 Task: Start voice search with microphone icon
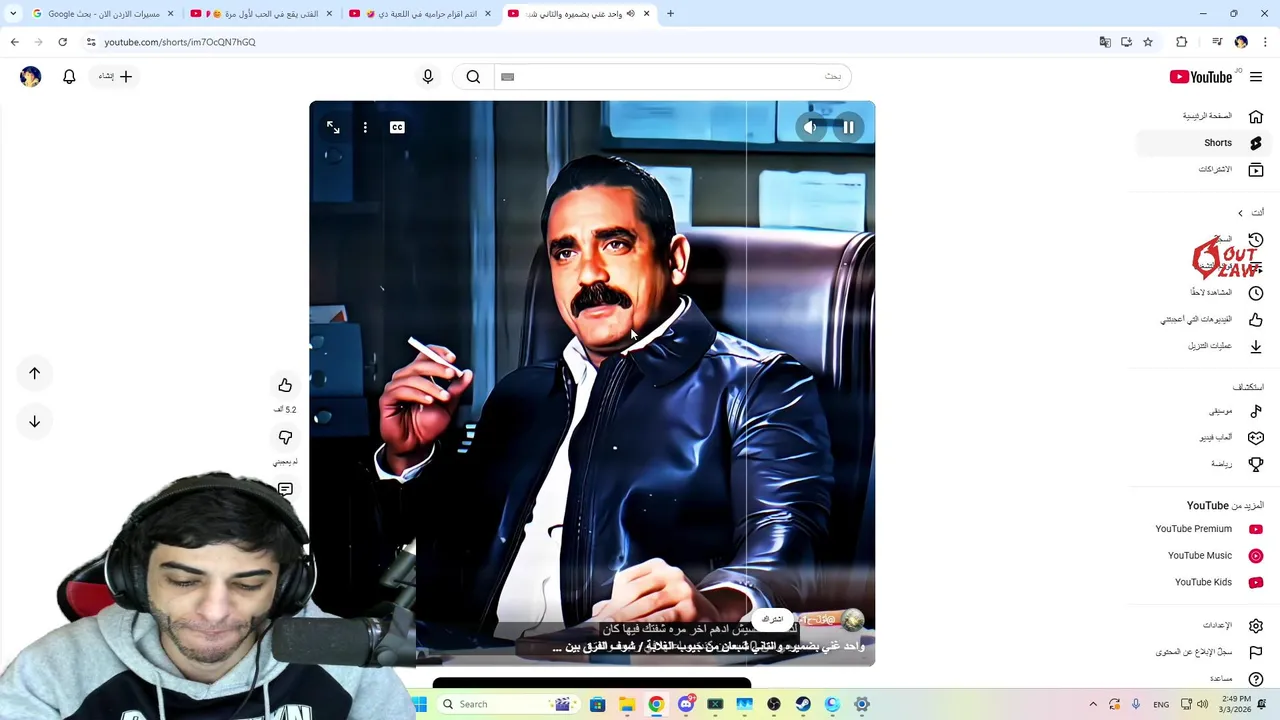click(x=428, y=76)
